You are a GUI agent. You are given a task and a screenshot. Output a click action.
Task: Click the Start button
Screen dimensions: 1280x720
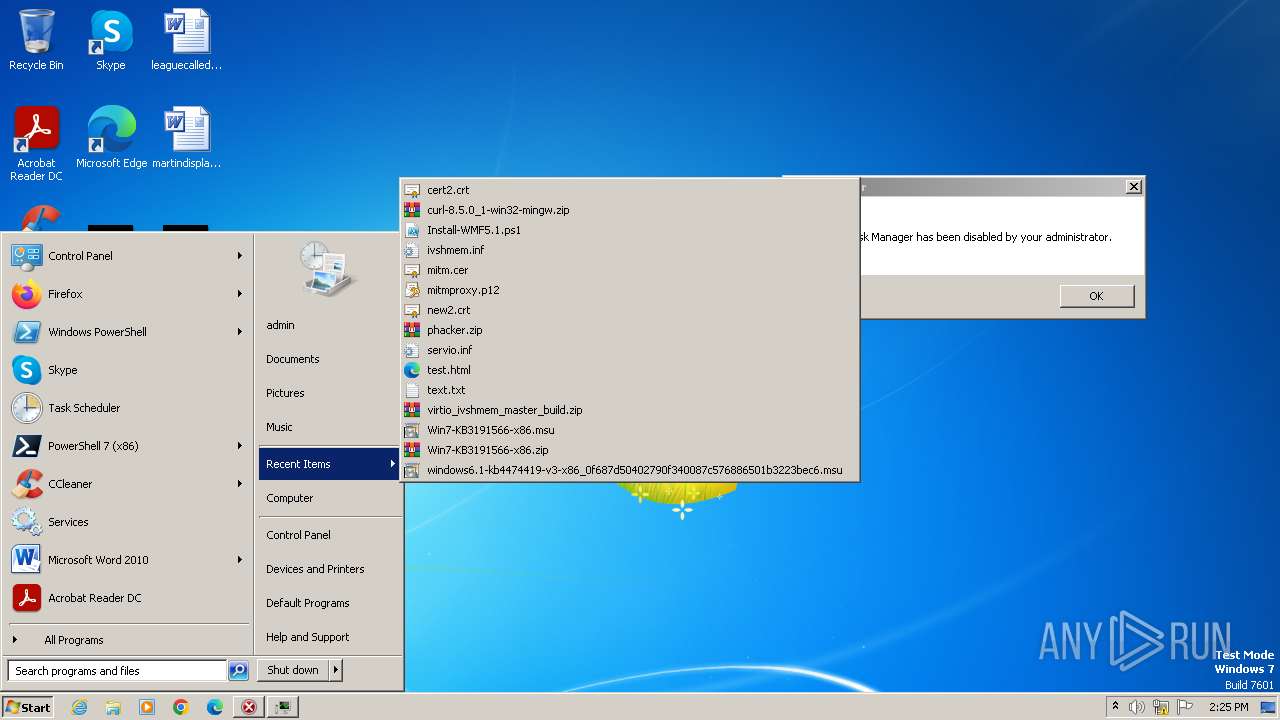pyautogui.click(x=28, y=707)
